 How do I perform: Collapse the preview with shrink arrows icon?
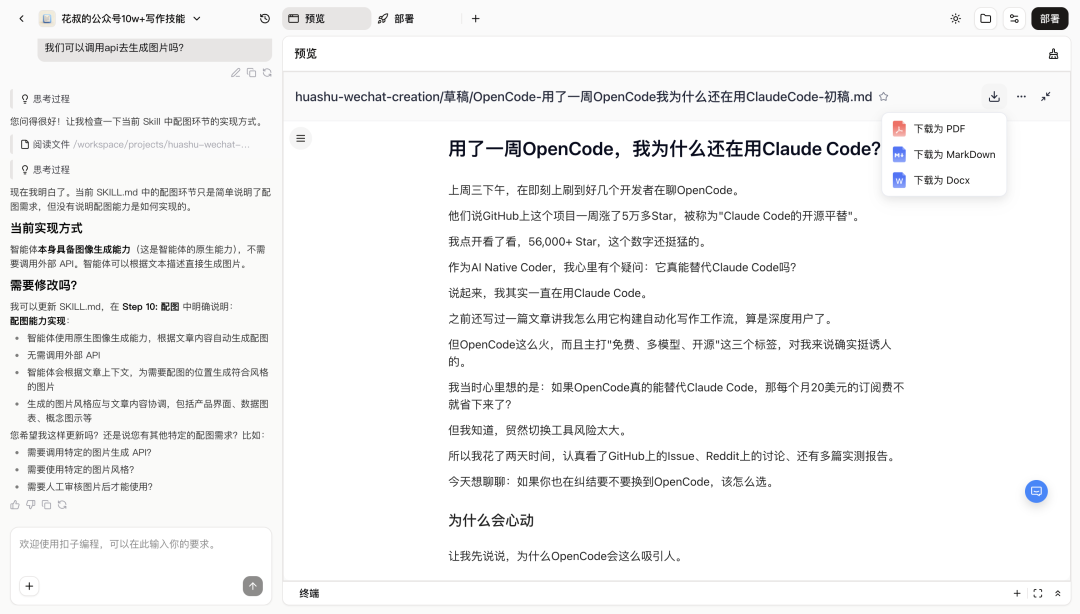(1046, 96)
